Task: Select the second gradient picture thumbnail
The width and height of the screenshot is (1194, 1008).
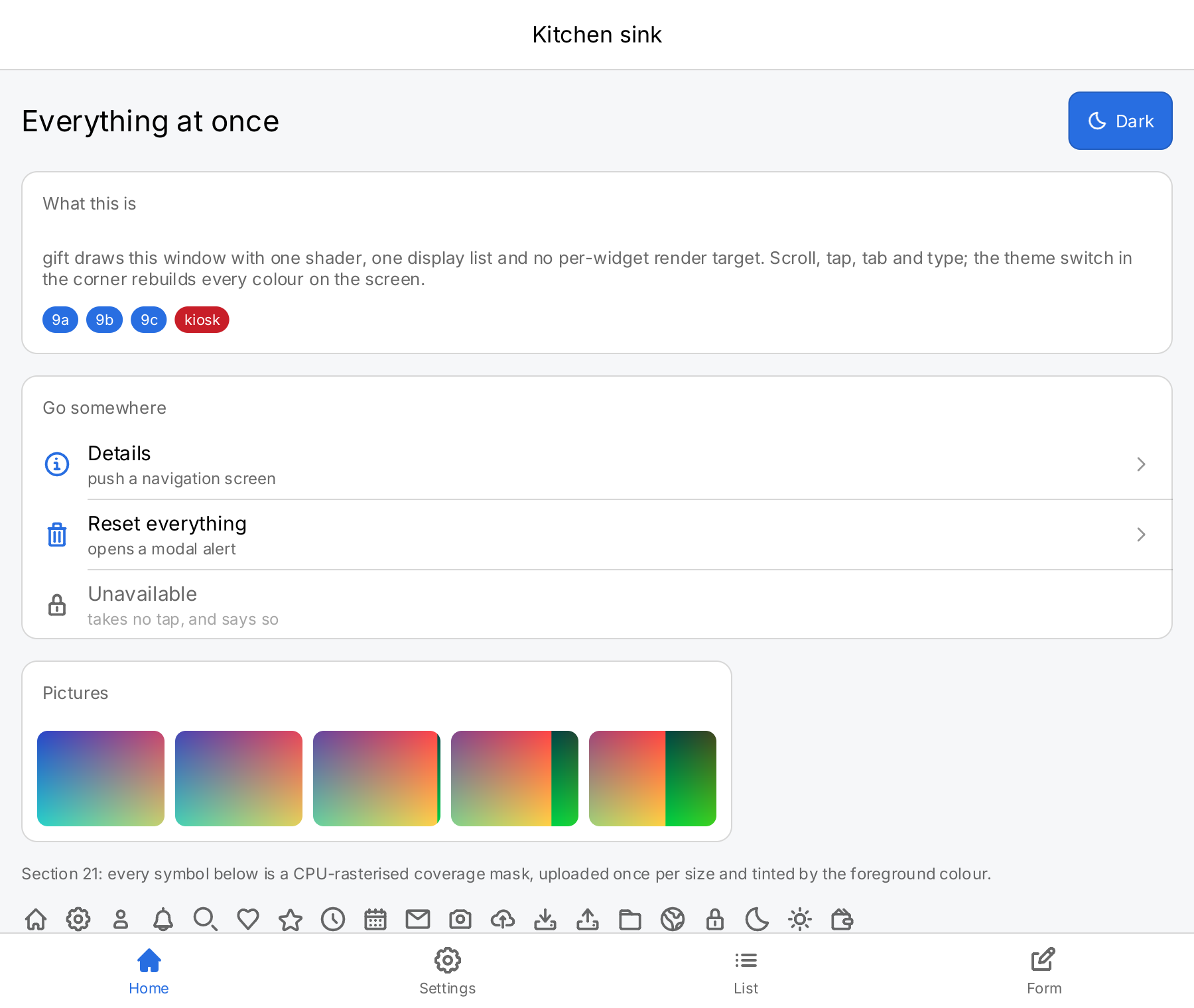Action: (239, 779)
